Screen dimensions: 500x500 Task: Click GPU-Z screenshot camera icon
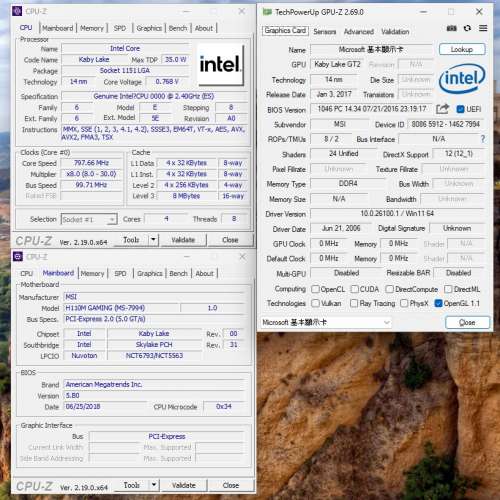451,28
